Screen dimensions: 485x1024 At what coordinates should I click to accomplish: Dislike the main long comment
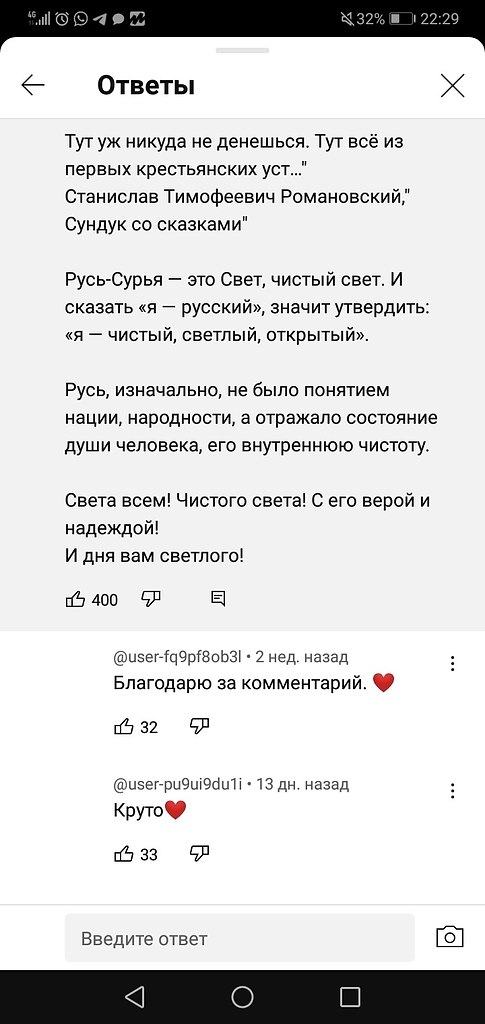coord(151,598)
